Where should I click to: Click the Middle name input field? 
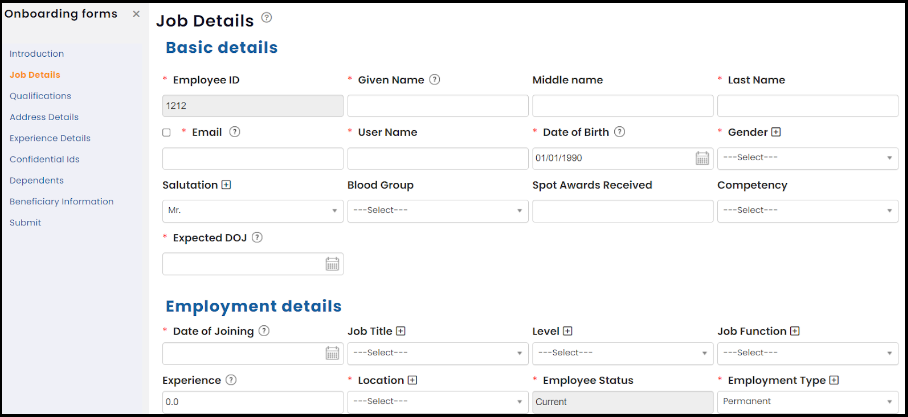[623, 106]
